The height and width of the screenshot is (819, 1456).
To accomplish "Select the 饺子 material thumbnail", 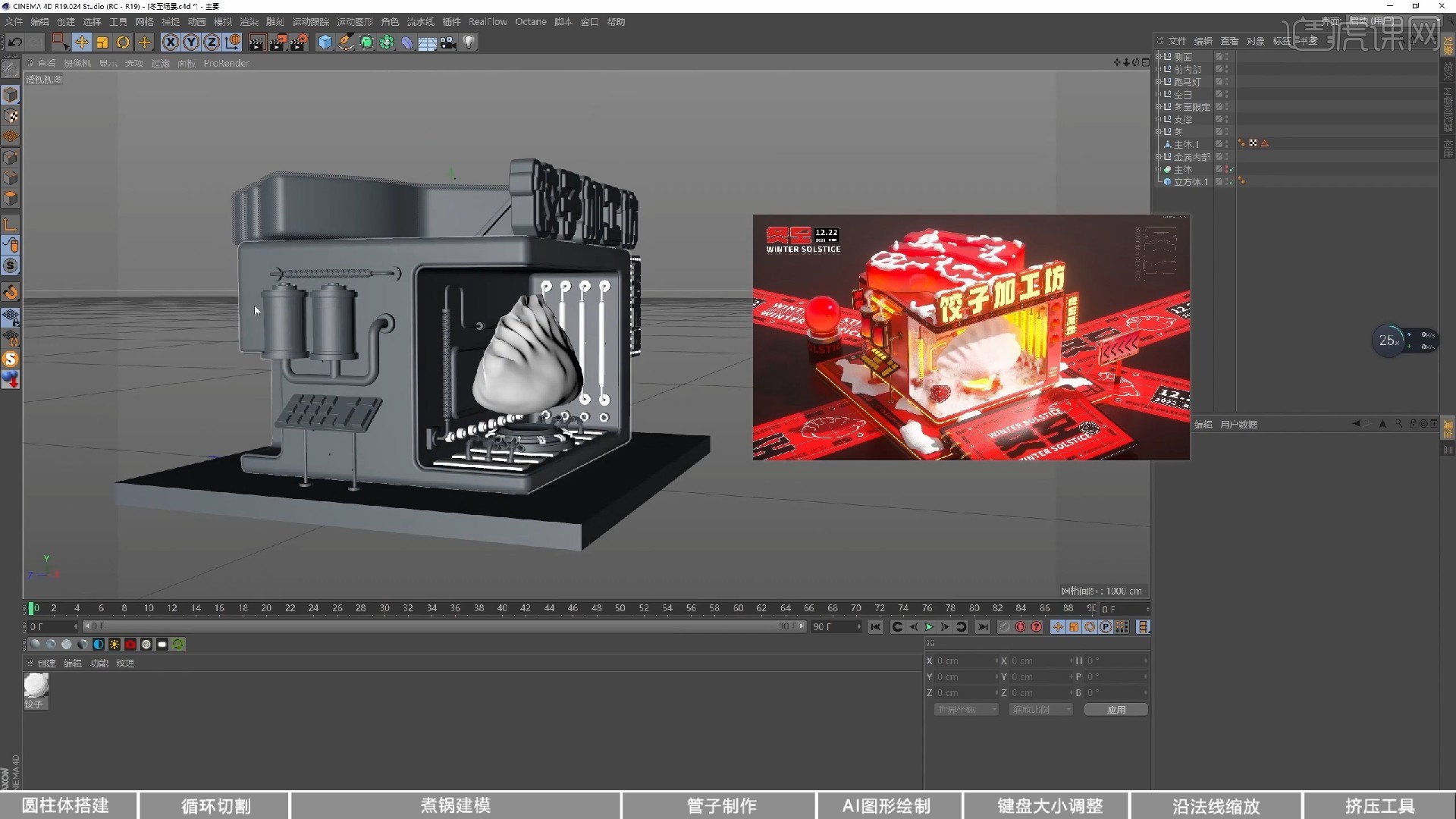I will [36, 686].
